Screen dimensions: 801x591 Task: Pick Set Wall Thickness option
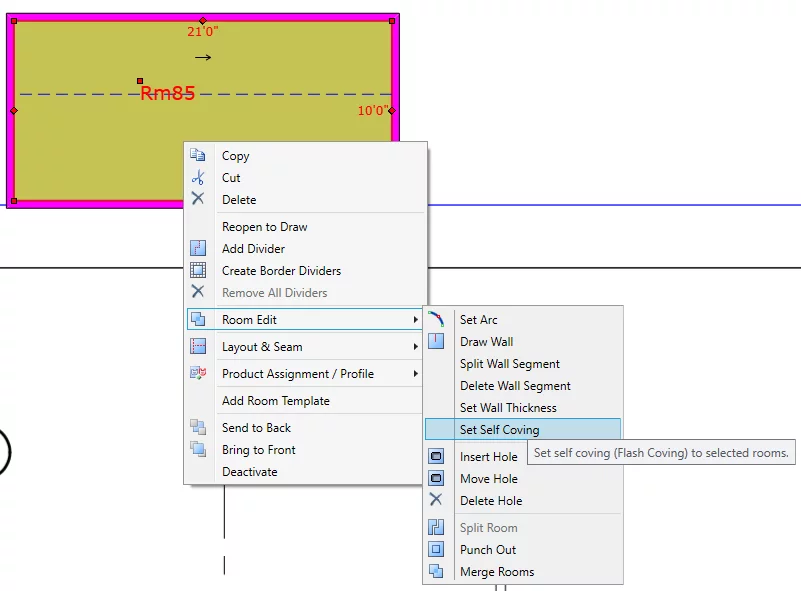click(x=508, y=408)
